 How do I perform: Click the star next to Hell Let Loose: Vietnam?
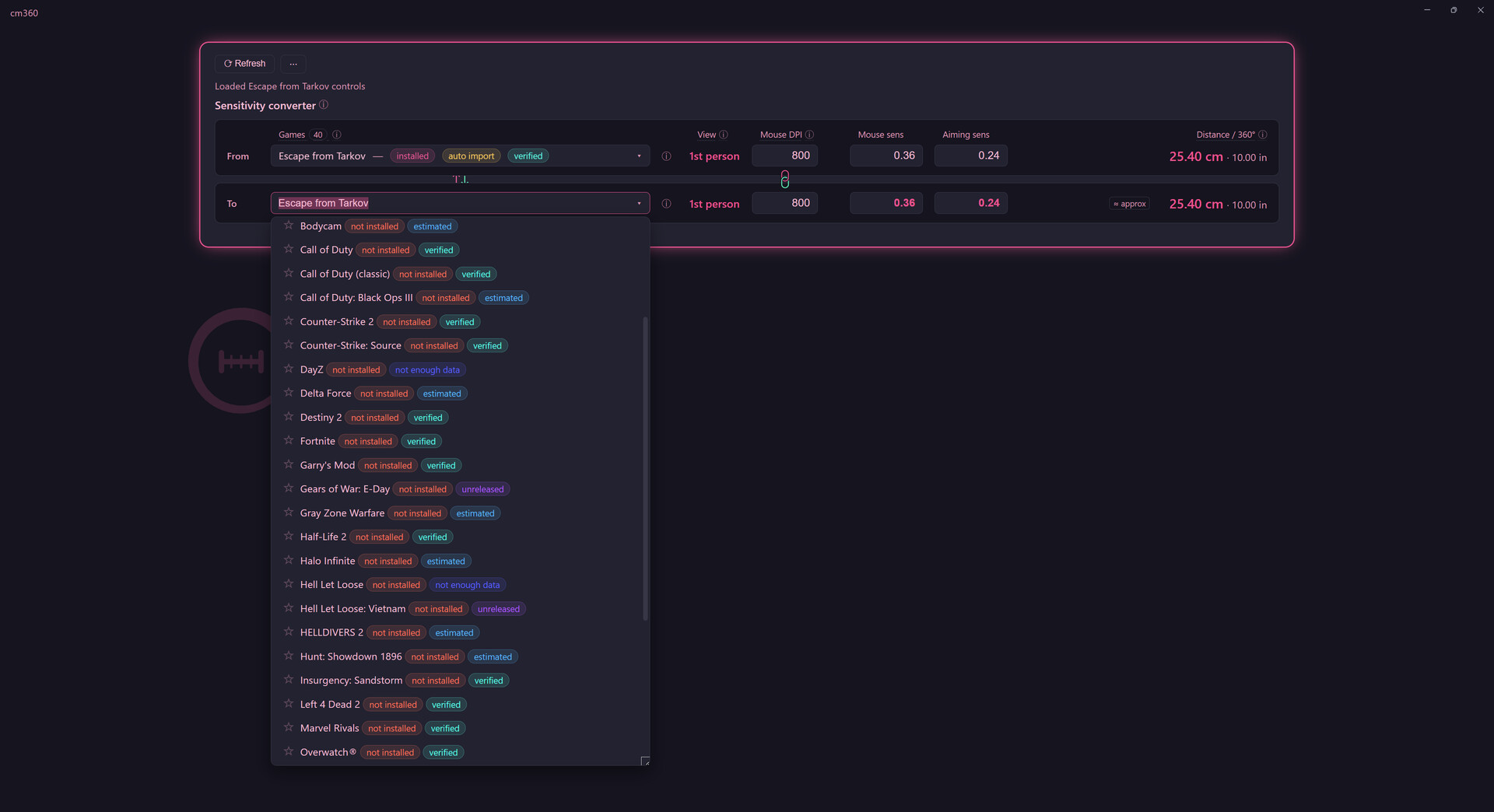click(x=289, y=608)
